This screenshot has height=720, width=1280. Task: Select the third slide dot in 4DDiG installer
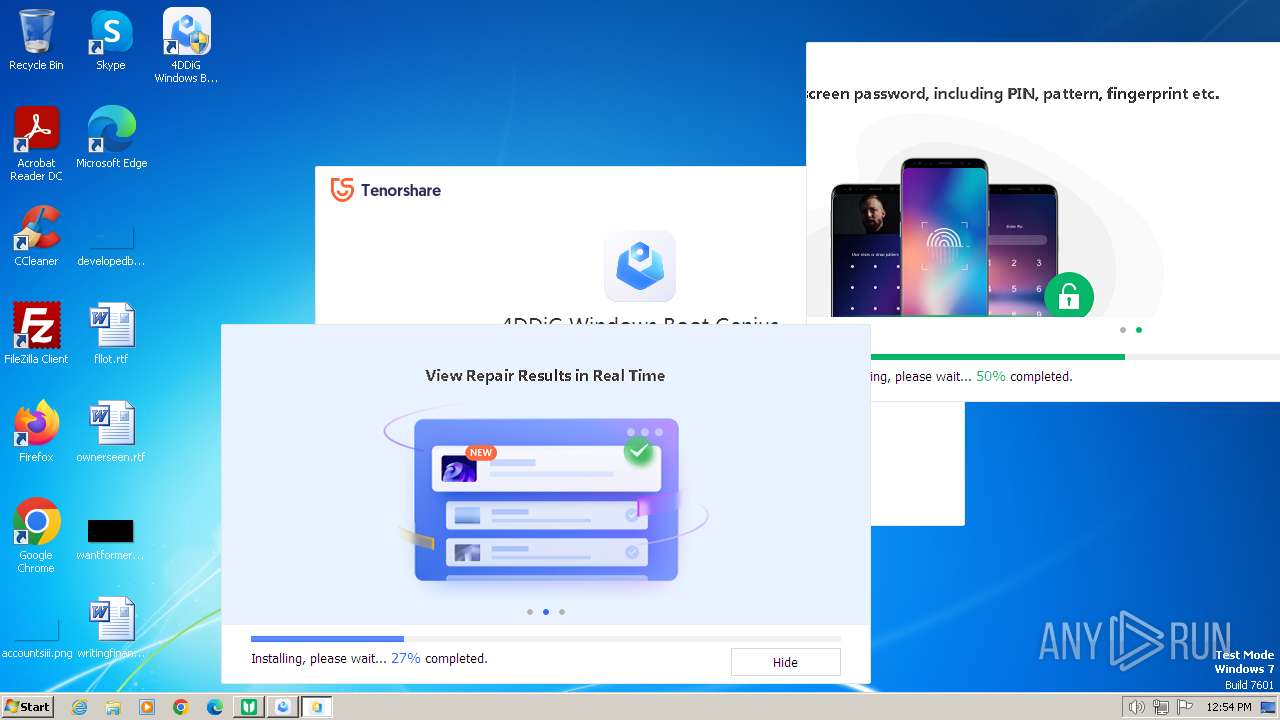(562, 612)
